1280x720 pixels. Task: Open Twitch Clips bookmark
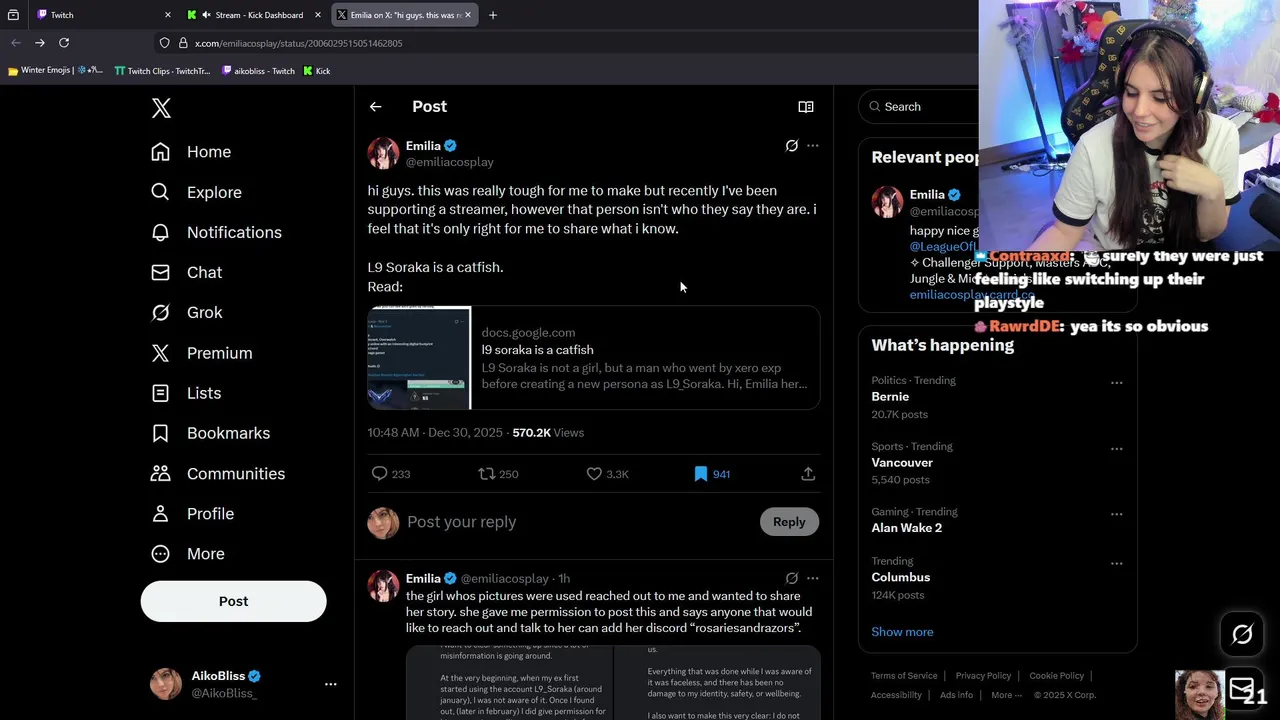[x=162, y=71]
